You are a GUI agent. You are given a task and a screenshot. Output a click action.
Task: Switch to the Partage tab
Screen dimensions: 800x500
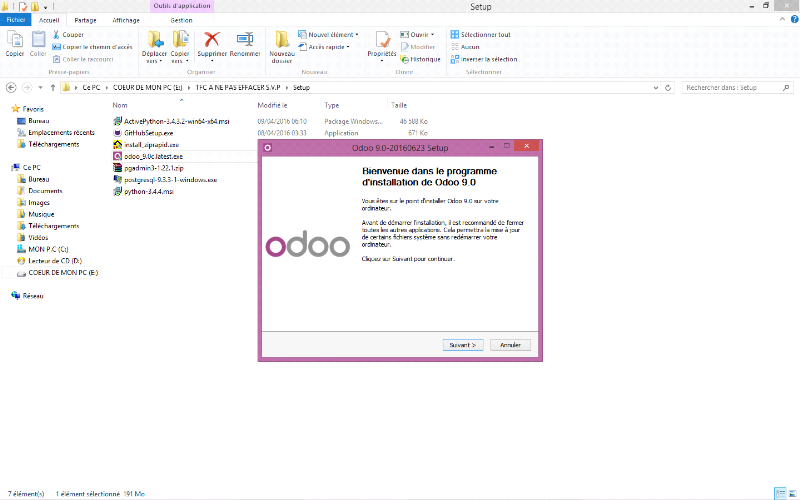[85, 20]
